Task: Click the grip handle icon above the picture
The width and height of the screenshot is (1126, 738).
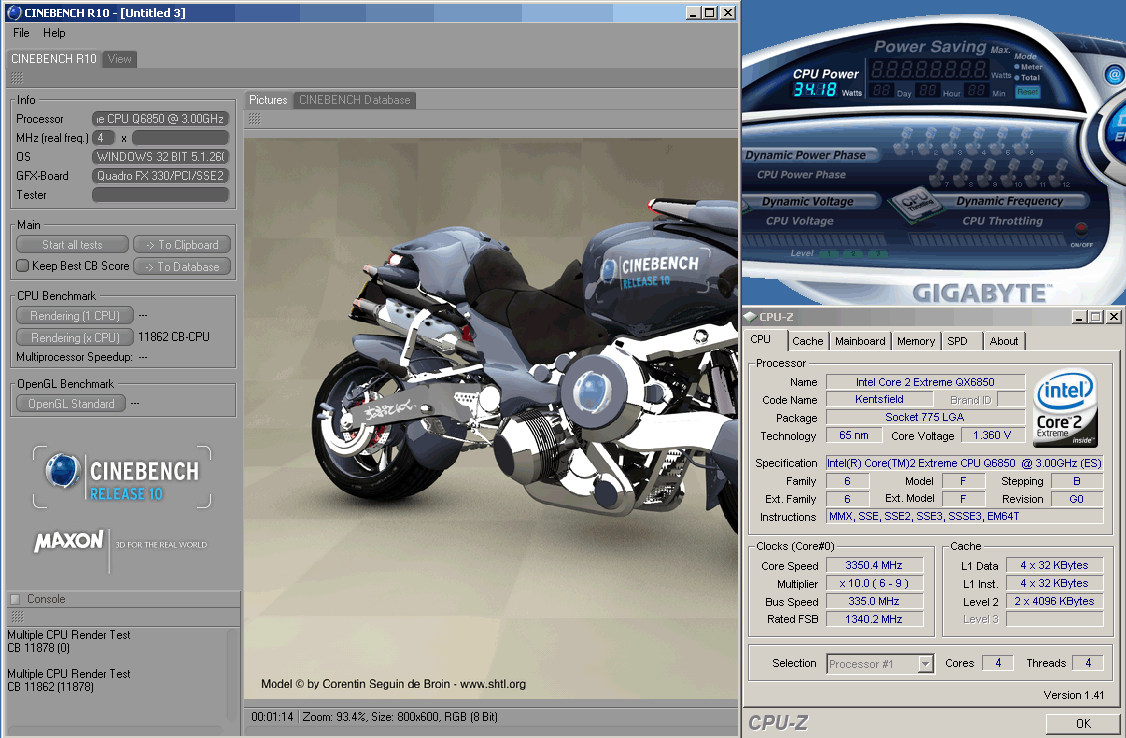Action: pos(254,118)
